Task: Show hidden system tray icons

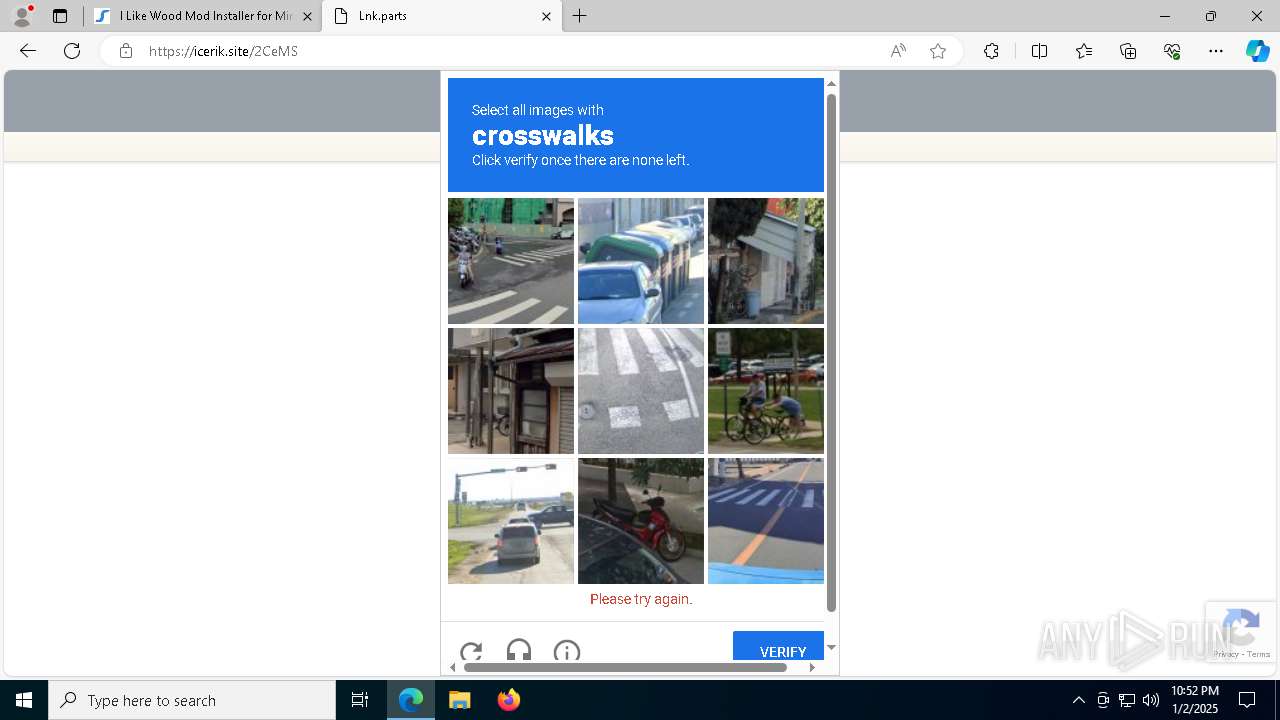Action: click(1078, 700)
